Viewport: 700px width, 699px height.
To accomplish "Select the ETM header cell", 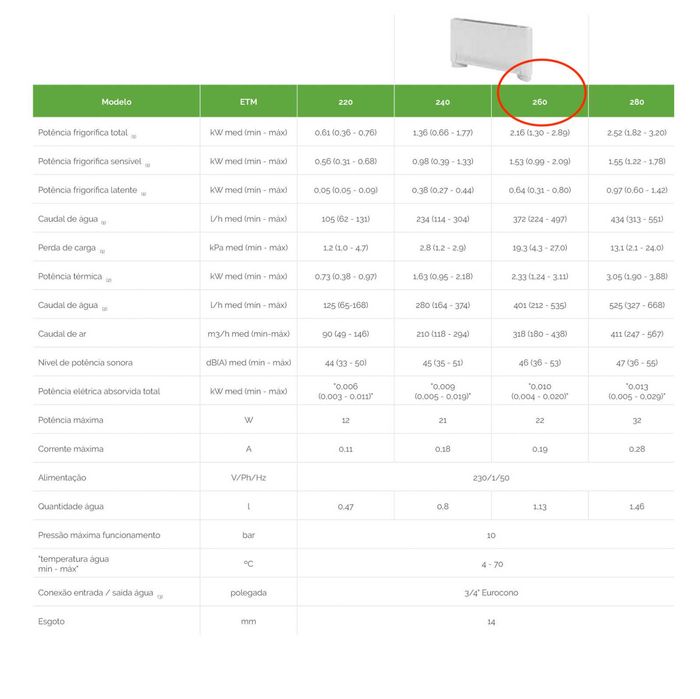I will coord(248,101).
